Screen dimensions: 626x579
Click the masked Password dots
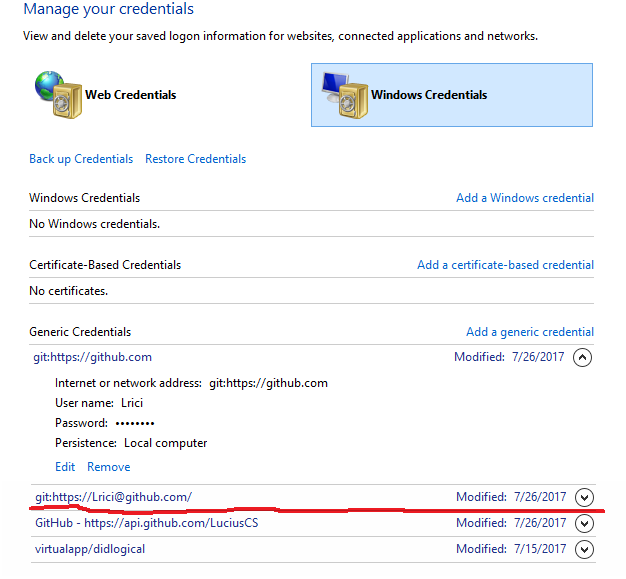click(135, 423)
